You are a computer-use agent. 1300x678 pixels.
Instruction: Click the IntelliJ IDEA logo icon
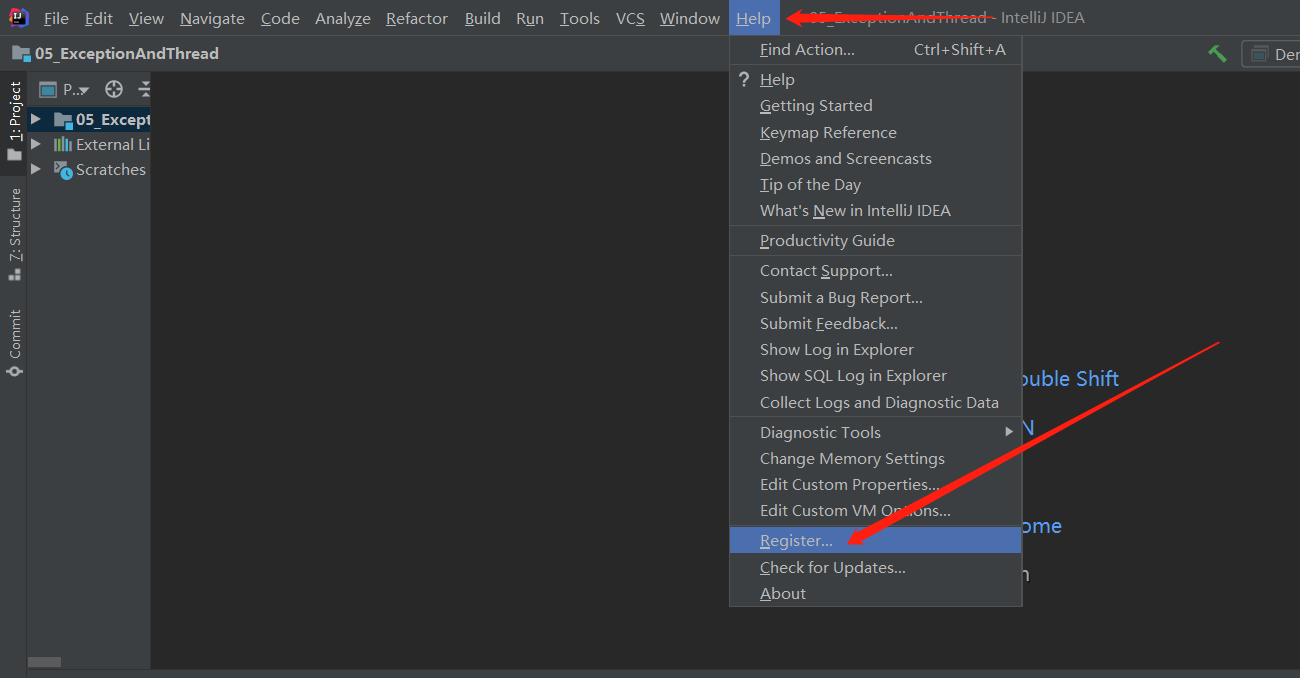[18, 17]
